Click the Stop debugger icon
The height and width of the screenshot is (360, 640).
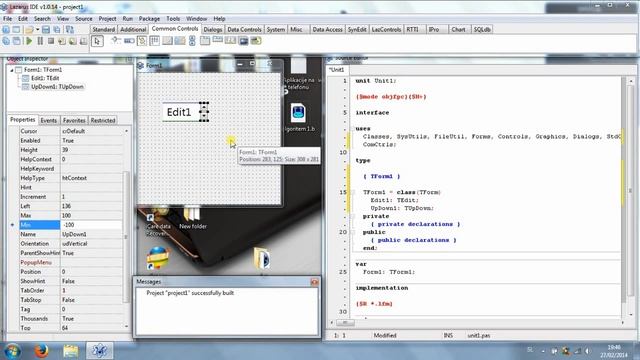51,41
